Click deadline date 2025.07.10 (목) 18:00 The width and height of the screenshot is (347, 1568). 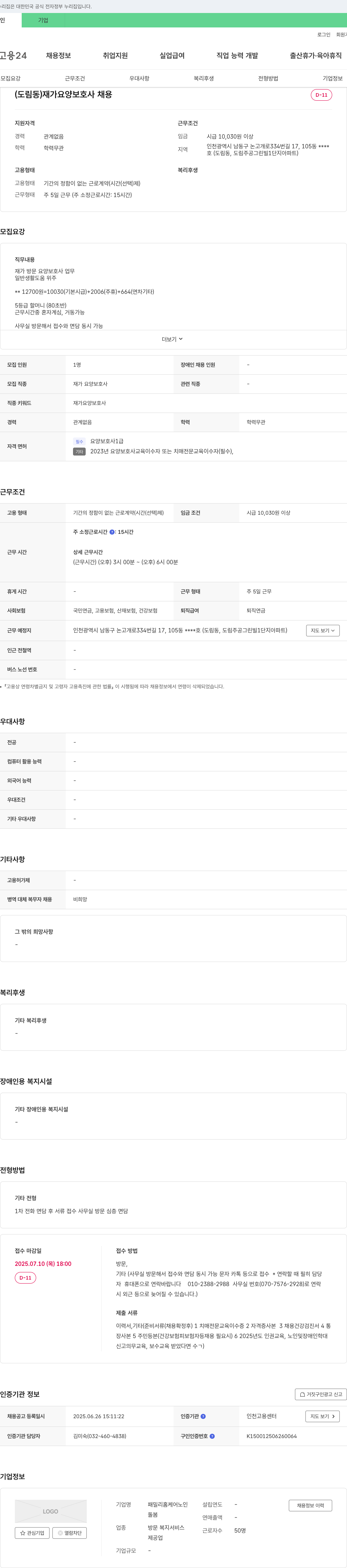pos(43,1264)
